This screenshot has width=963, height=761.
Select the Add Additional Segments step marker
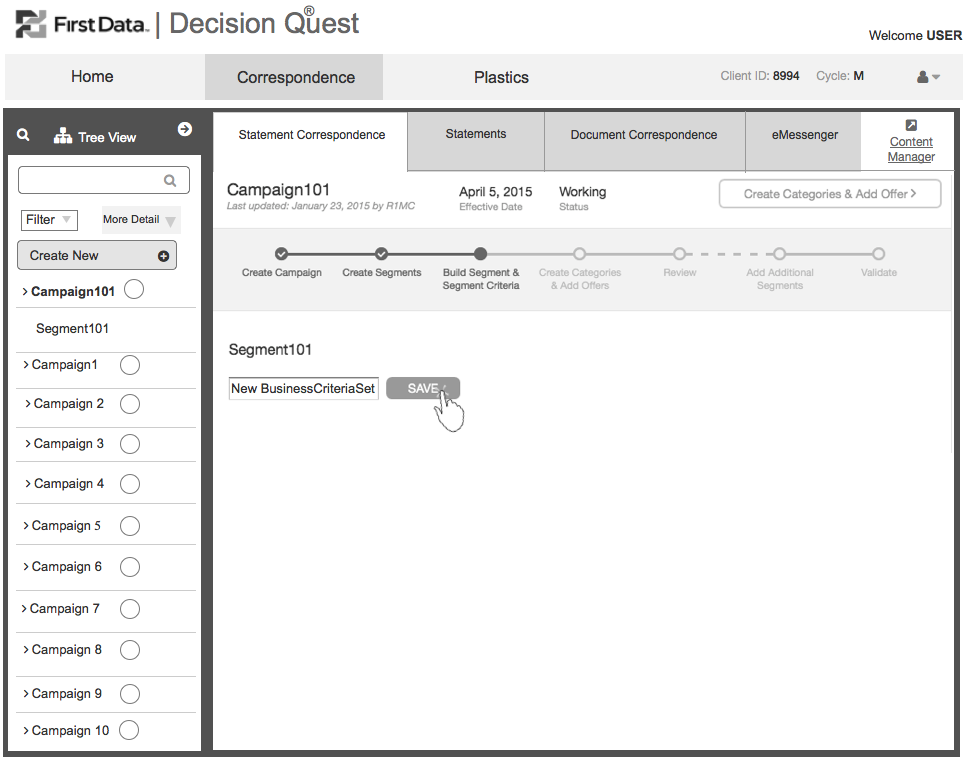[779, 254]
